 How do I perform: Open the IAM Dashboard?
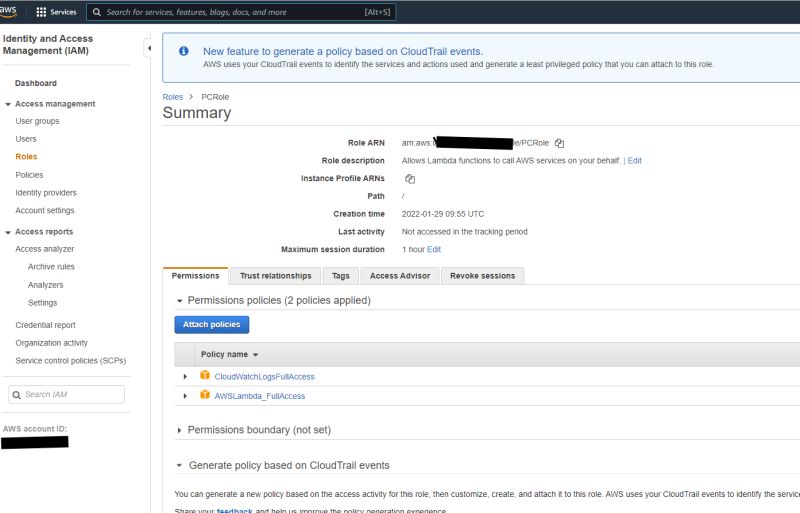[36, 83]
